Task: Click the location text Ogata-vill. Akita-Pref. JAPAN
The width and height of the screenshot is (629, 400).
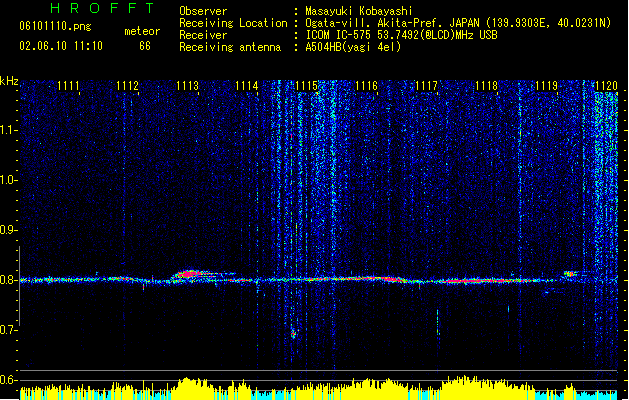Action: (x=392, y=23)
